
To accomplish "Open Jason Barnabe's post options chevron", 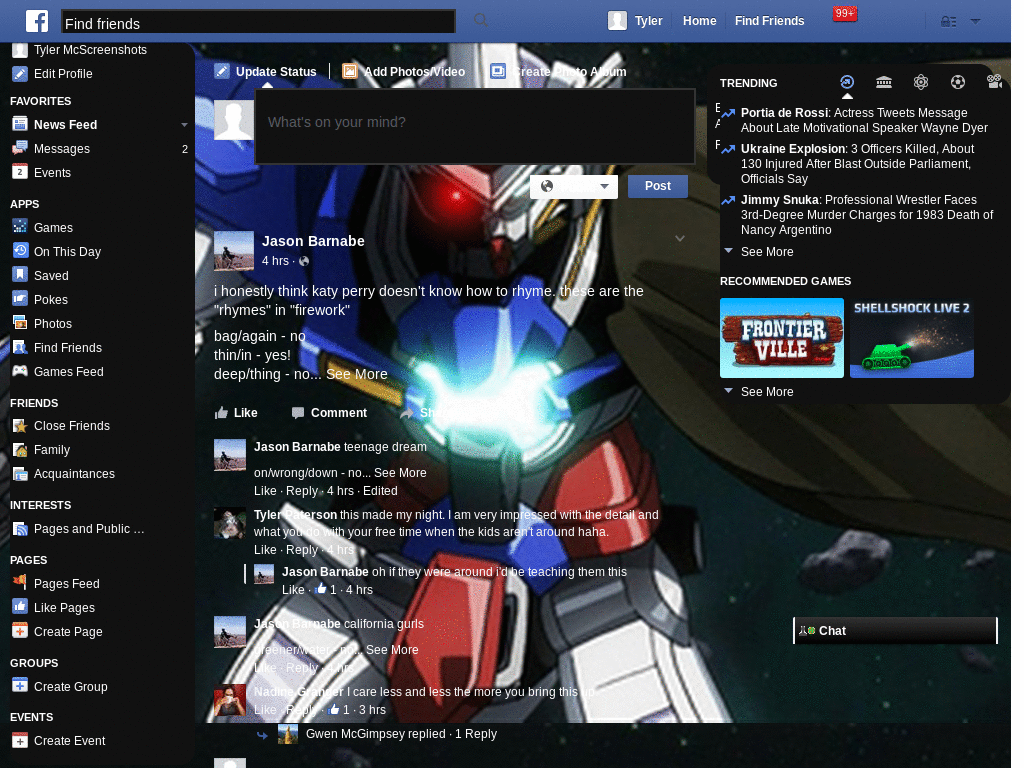I will 680,239.
